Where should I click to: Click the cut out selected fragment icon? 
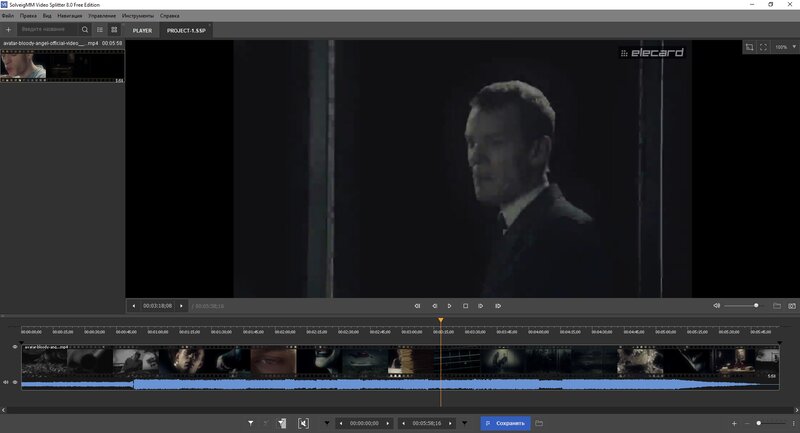tap(303, 423)
